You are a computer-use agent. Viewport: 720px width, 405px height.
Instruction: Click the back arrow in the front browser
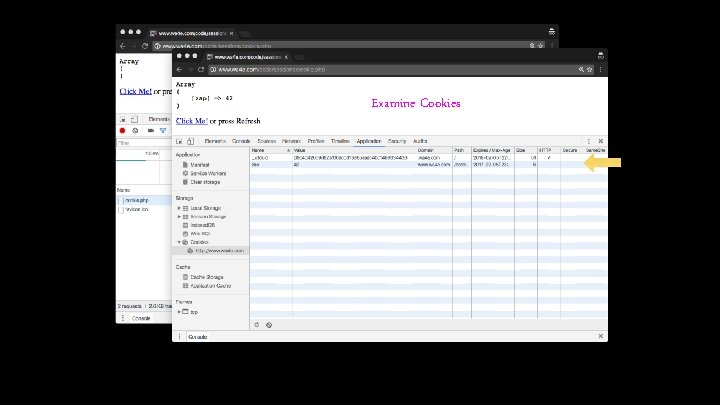180,69
